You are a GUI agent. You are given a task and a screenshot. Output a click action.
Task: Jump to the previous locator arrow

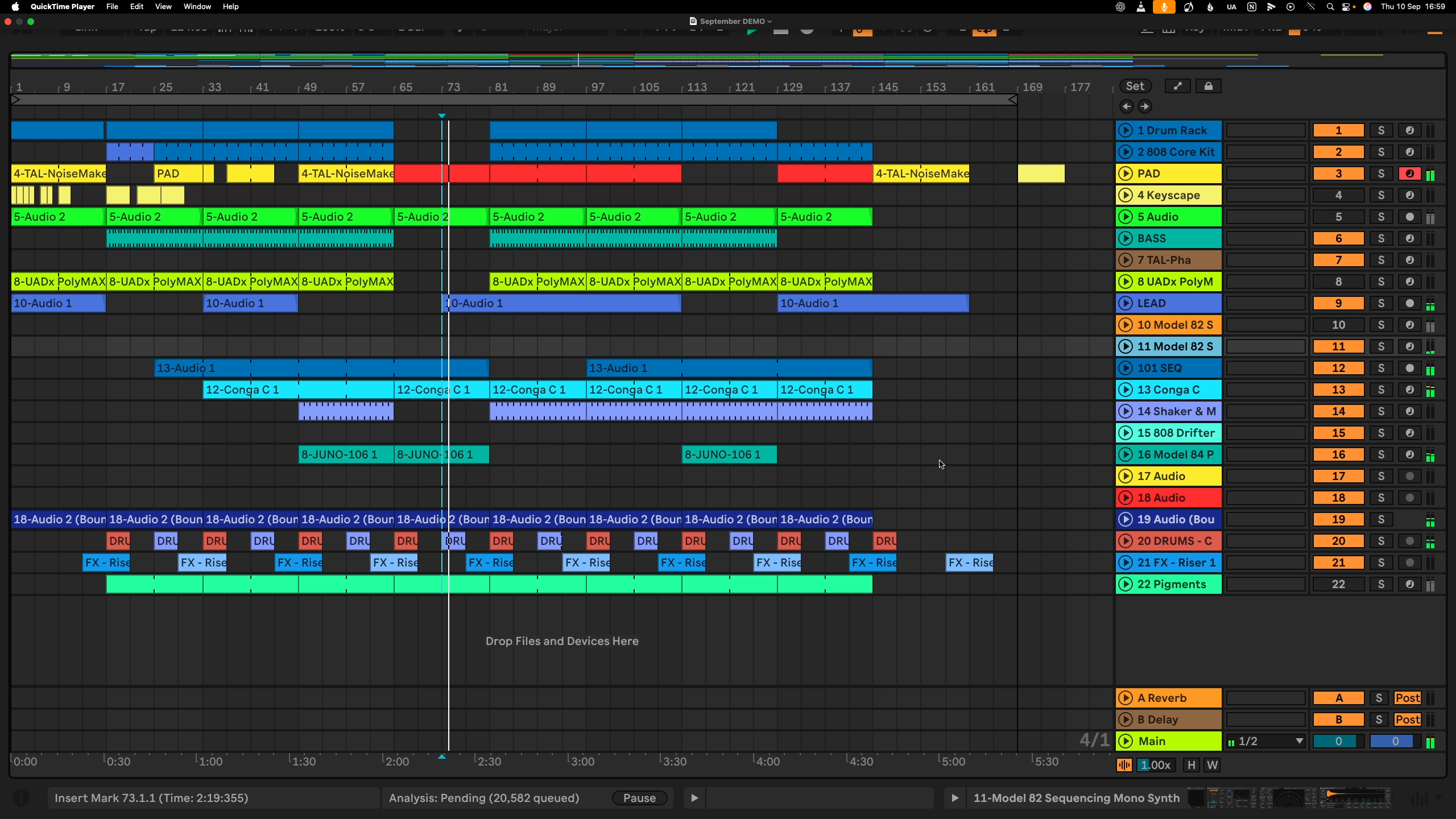[1126, 106]
